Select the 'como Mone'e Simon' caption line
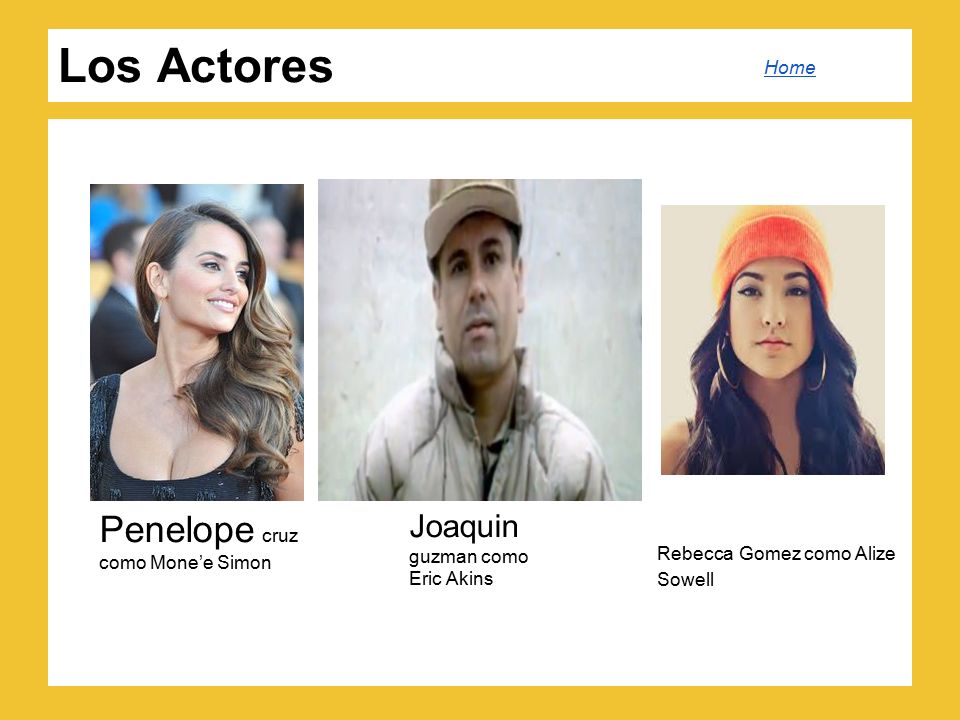The image size is (960, 720). click(x=185, y=563)
